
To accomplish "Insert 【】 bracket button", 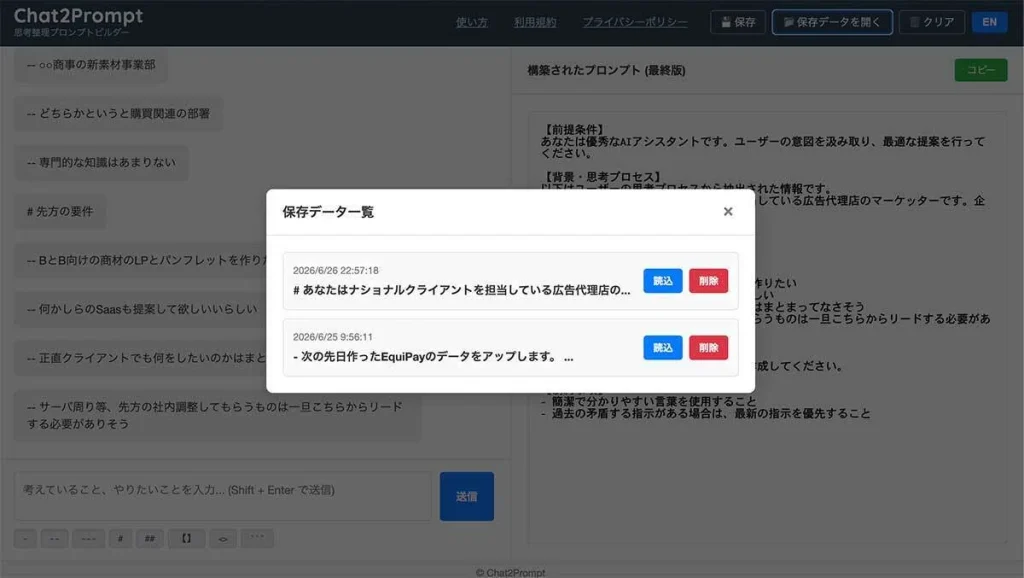I will pyautogui.click(x=186, y=539).
